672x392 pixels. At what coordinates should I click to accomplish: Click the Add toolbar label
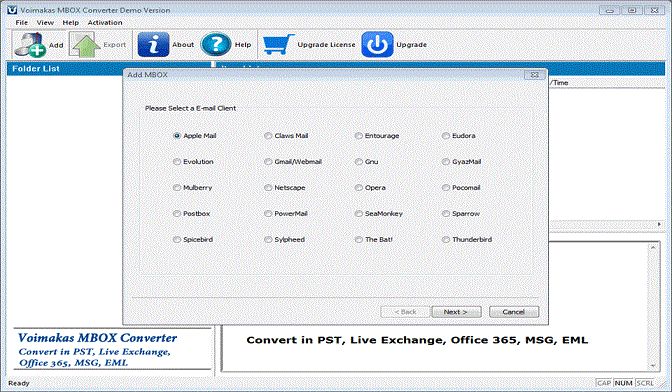[56, 45]
